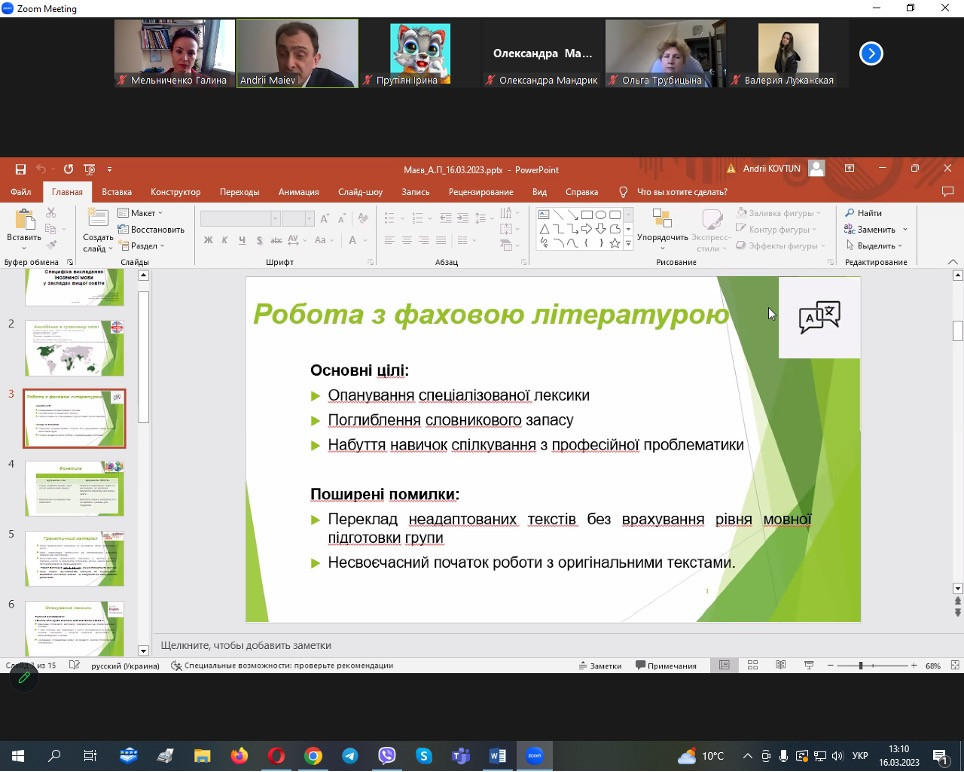Viewport: 964px width, 772px height.
Task: Click Восстановить (Reset) slide button
Action: [151, 229]
